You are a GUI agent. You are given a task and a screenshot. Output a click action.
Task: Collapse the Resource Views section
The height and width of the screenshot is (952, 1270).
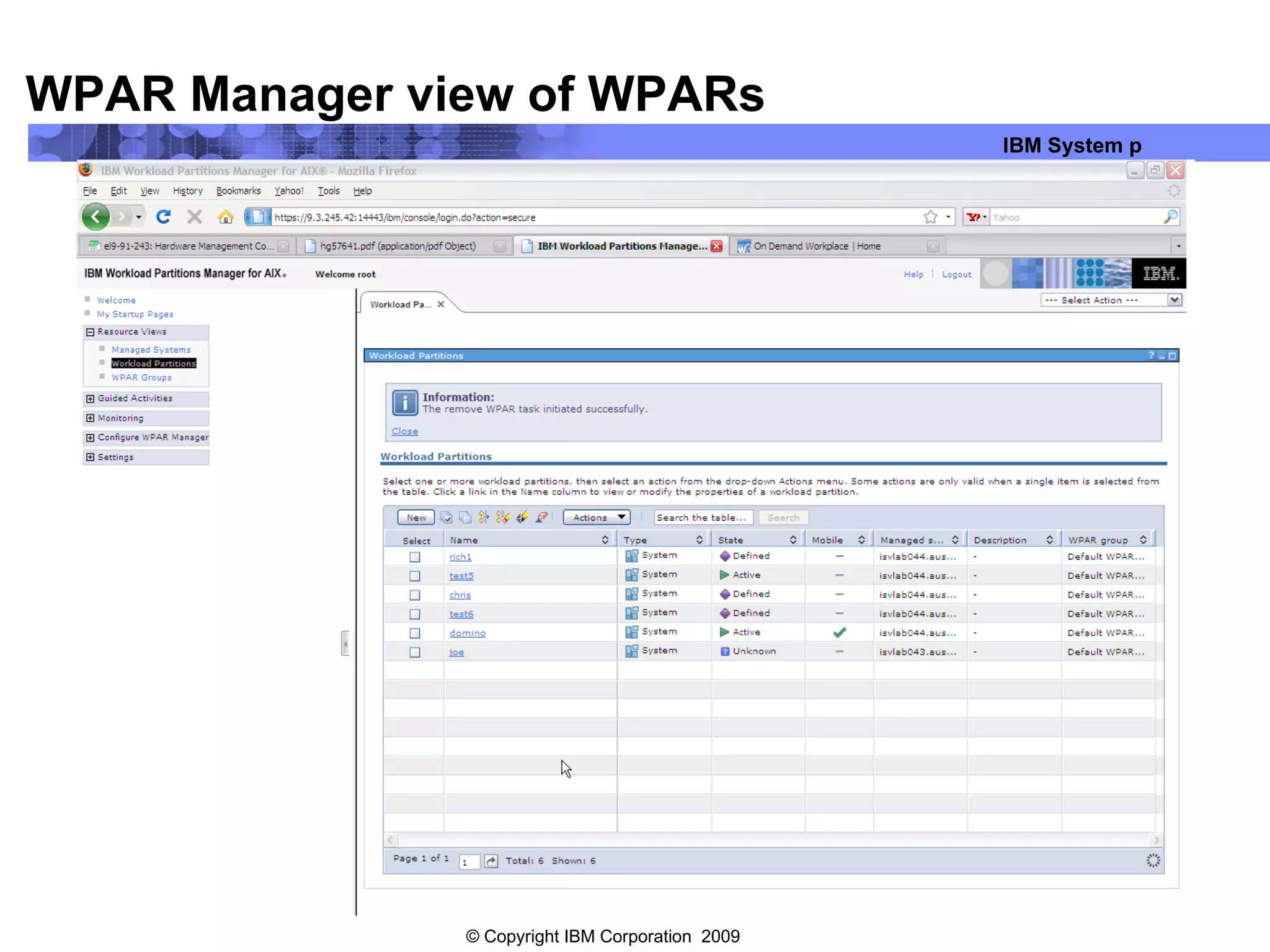90,332
